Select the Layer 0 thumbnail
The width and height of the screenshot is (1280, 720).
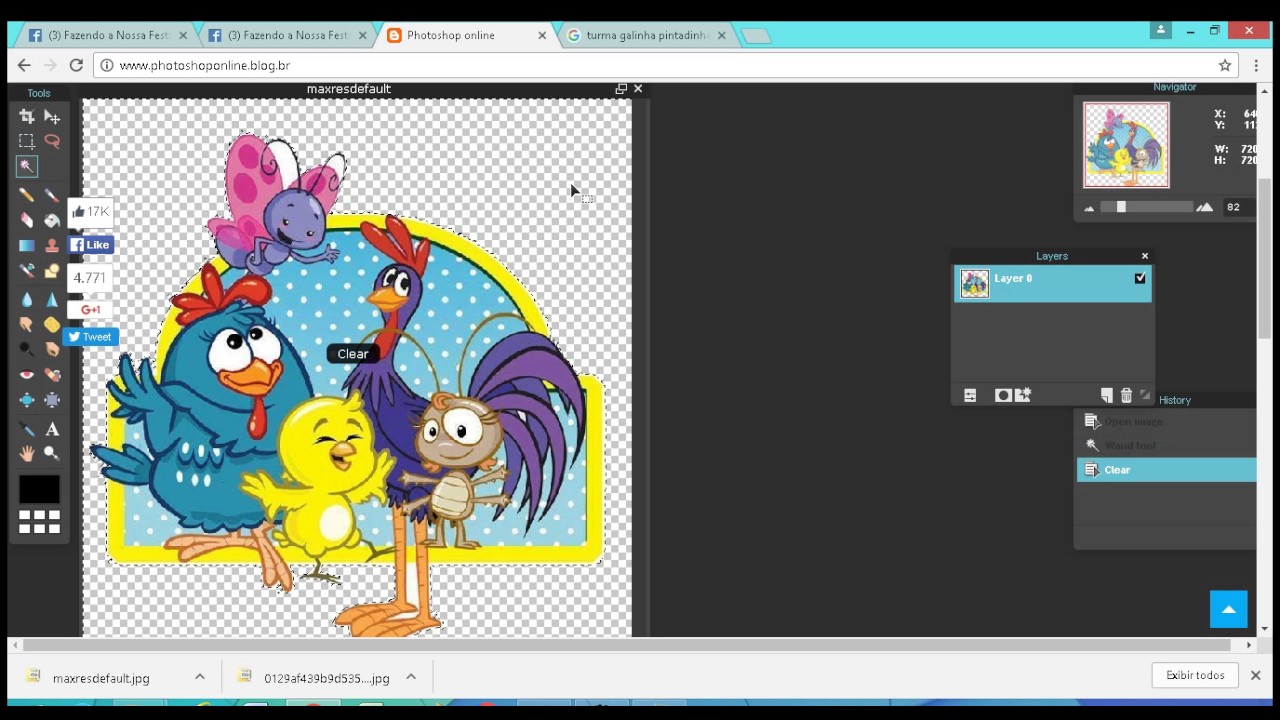974,284
